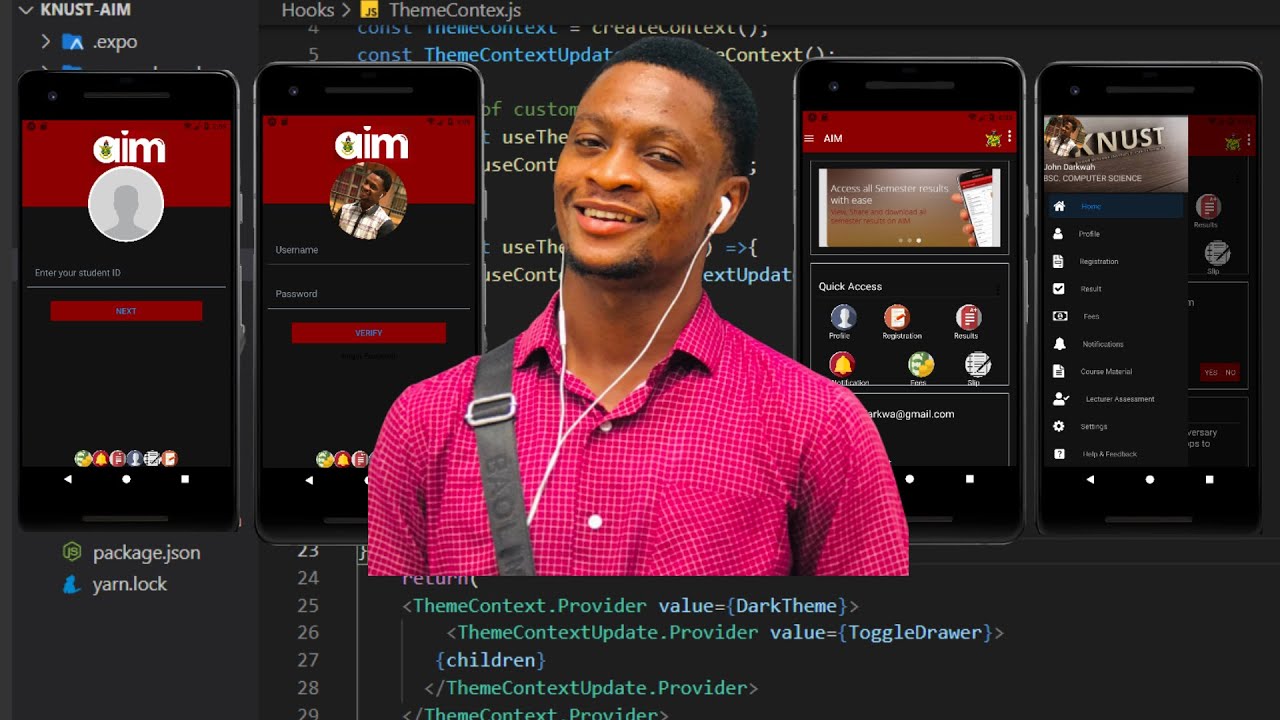This screenshot has width=1280, height=720.
Task: Tap the user photo on login screen
Action: 368,201
